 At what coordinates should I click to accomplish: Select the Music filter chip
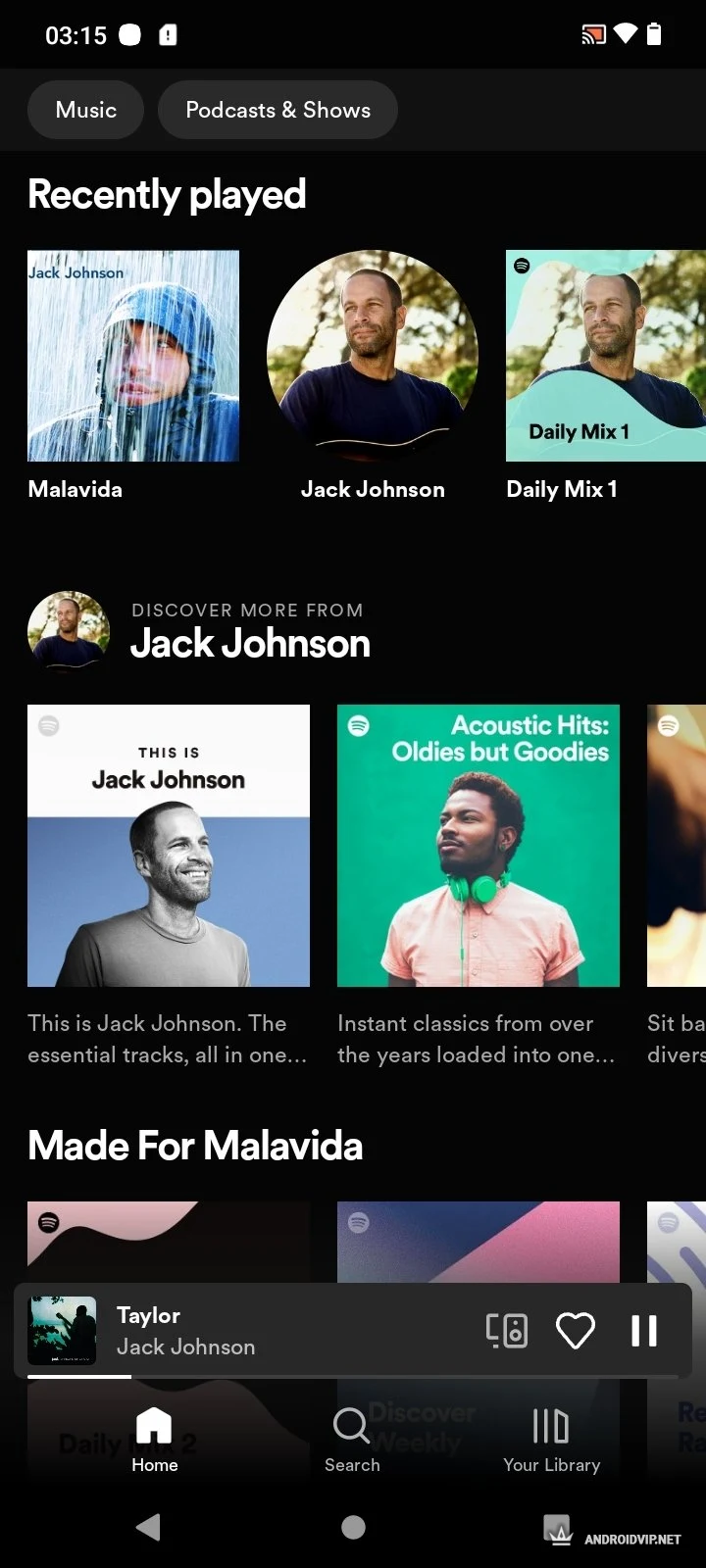point(86,110)
